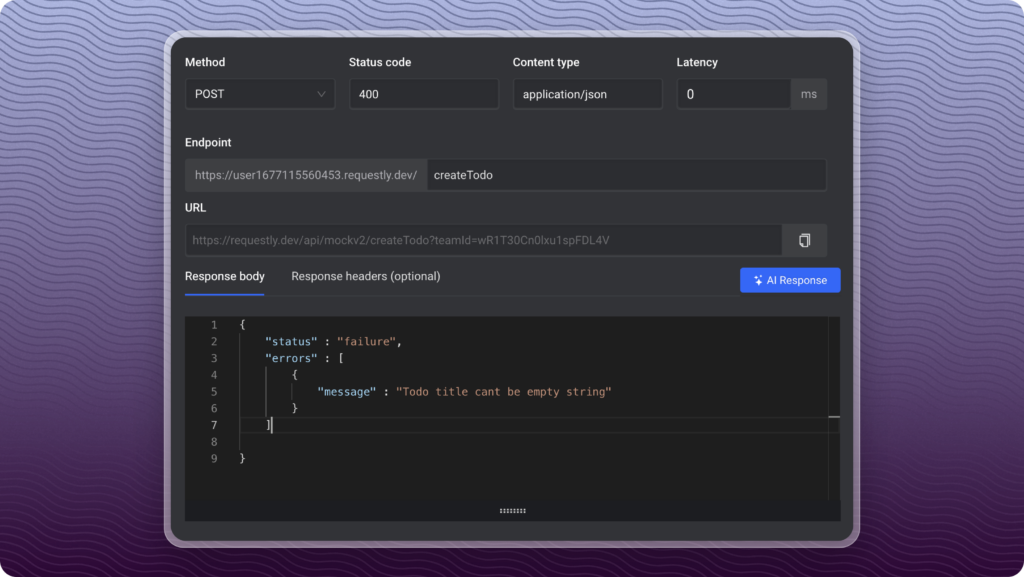Click the "failure" value in the editor
This screenshot has height=577, width=1024.
point(366,341)
